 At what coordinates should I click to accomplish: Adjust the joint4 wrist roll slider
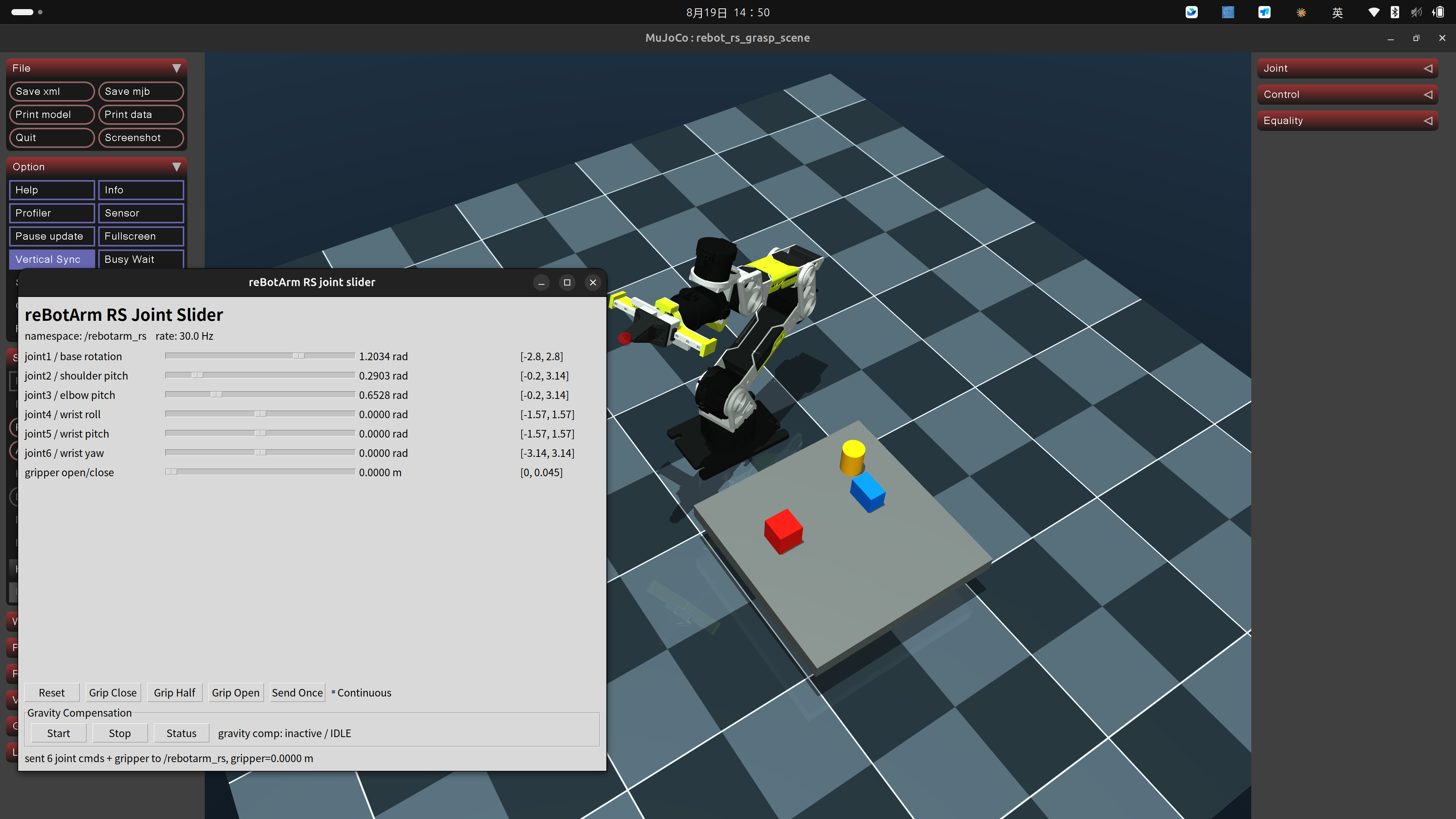tap(260, 414)
